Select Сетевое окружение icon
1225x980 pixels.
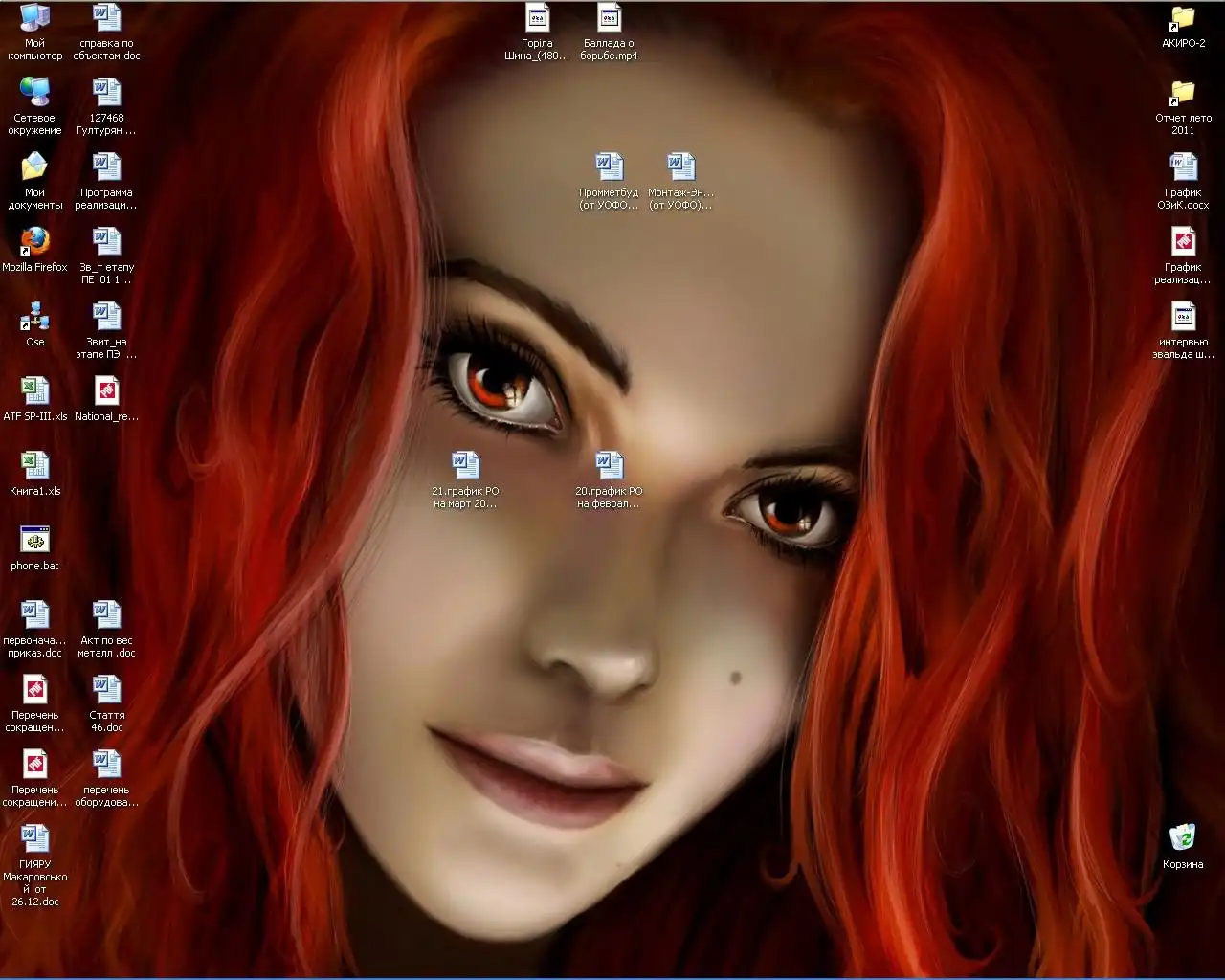pos(34,106)
